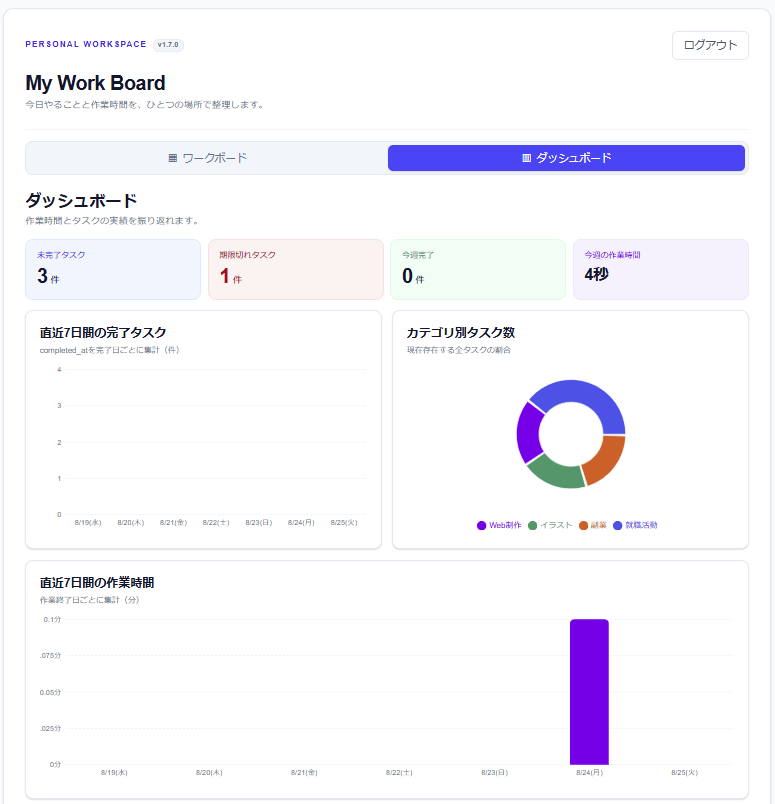This screenshot has width=775, height=804.
Task: Click the v1.7.0 version badge
Action: 168,45
